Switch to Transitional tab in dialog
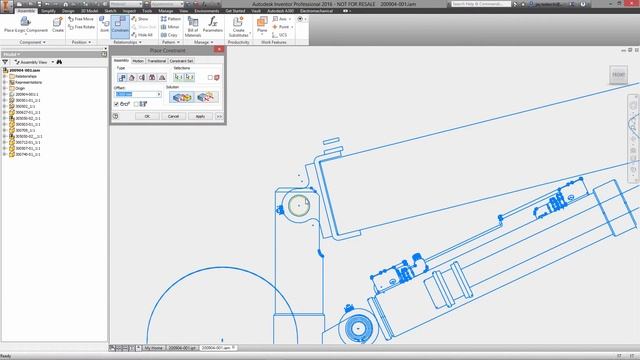This screenshot has height=360, width=640. [157, 61]
